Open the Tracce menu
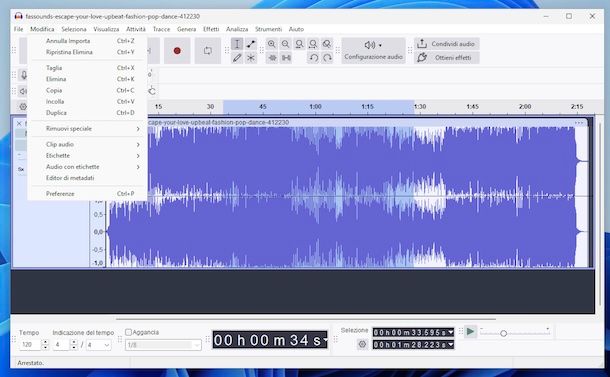 pos(161,29)
